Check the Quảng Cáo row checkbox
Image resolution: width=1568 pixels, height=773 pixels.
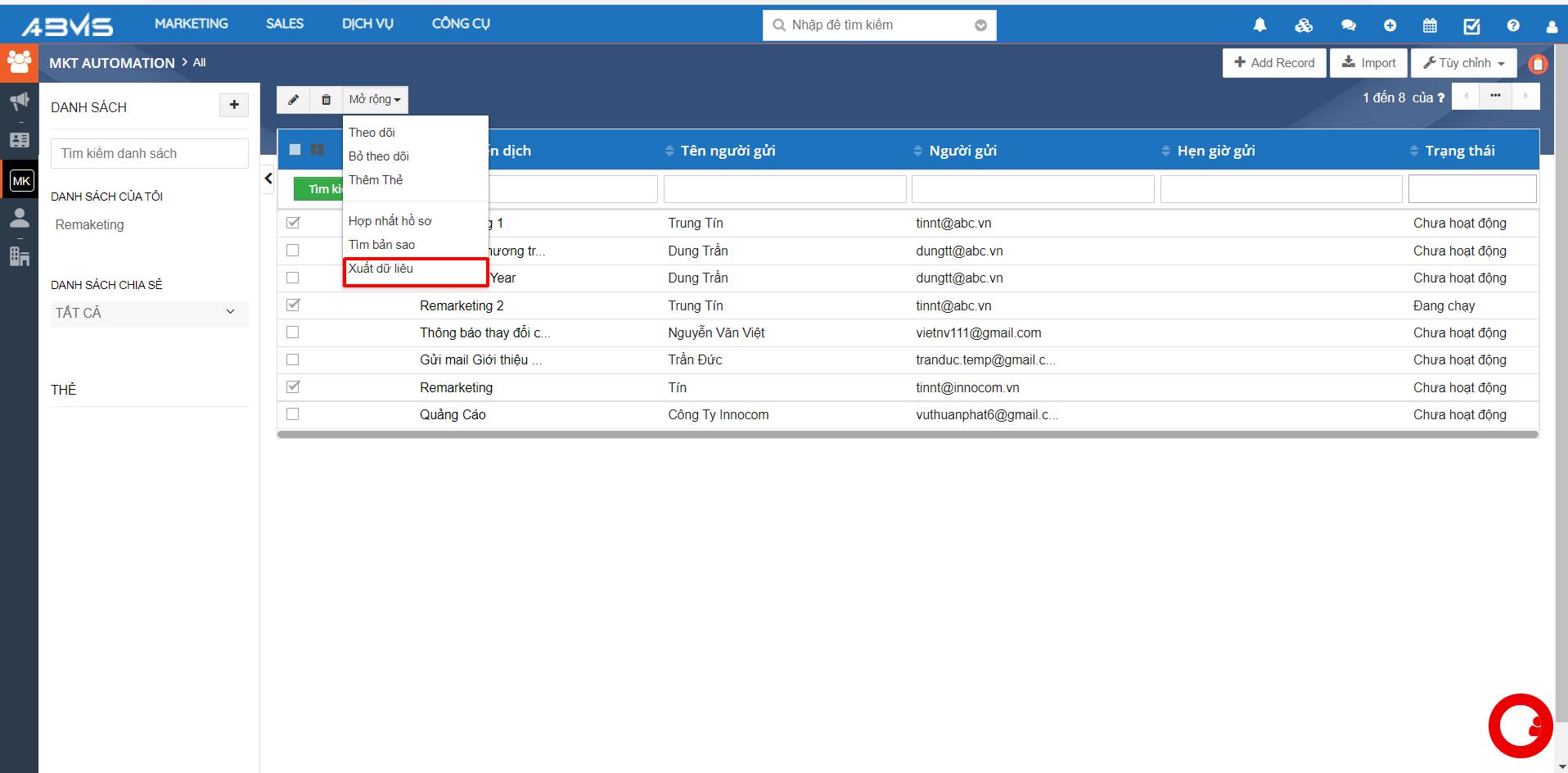coord(293,414)
